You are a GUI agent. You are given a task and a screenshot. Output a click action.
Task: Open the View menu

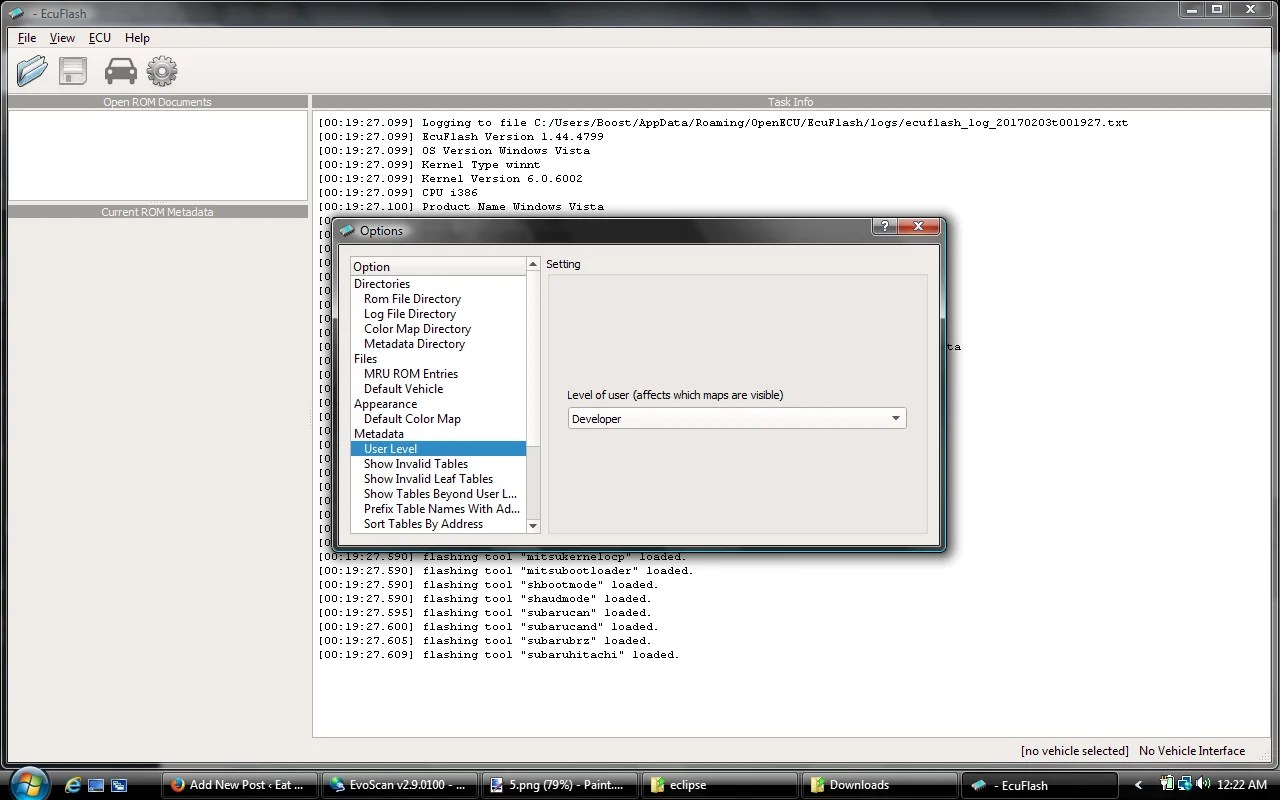click(62, 38)
